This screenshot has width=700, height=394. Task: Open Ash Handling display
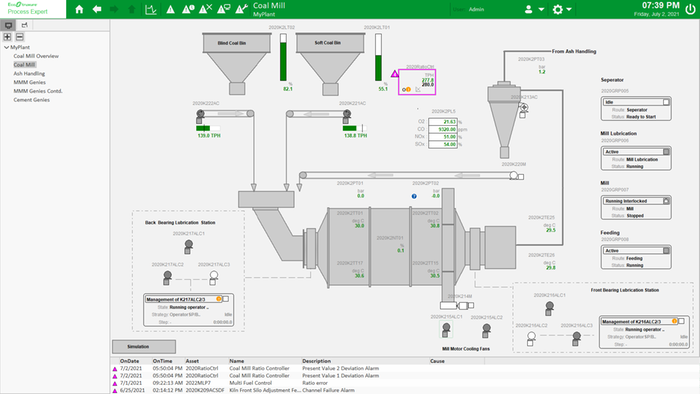click(29, 74)
